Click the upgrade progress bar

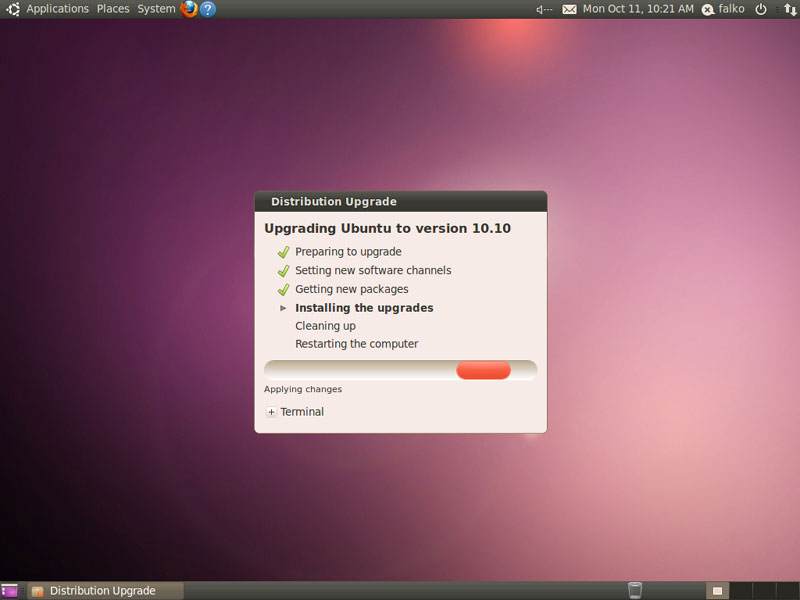coord(401,370)
